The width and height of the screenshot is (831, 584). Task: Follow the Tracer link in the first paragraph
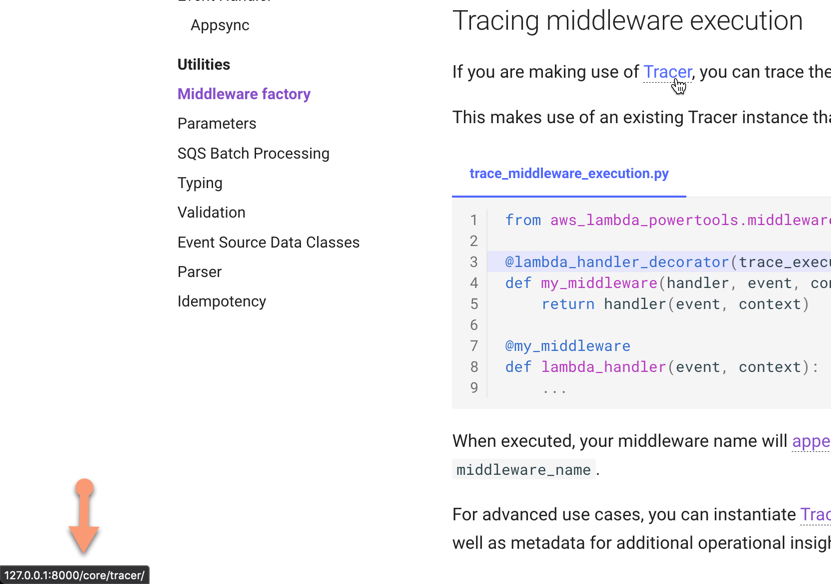coord(667,72)
